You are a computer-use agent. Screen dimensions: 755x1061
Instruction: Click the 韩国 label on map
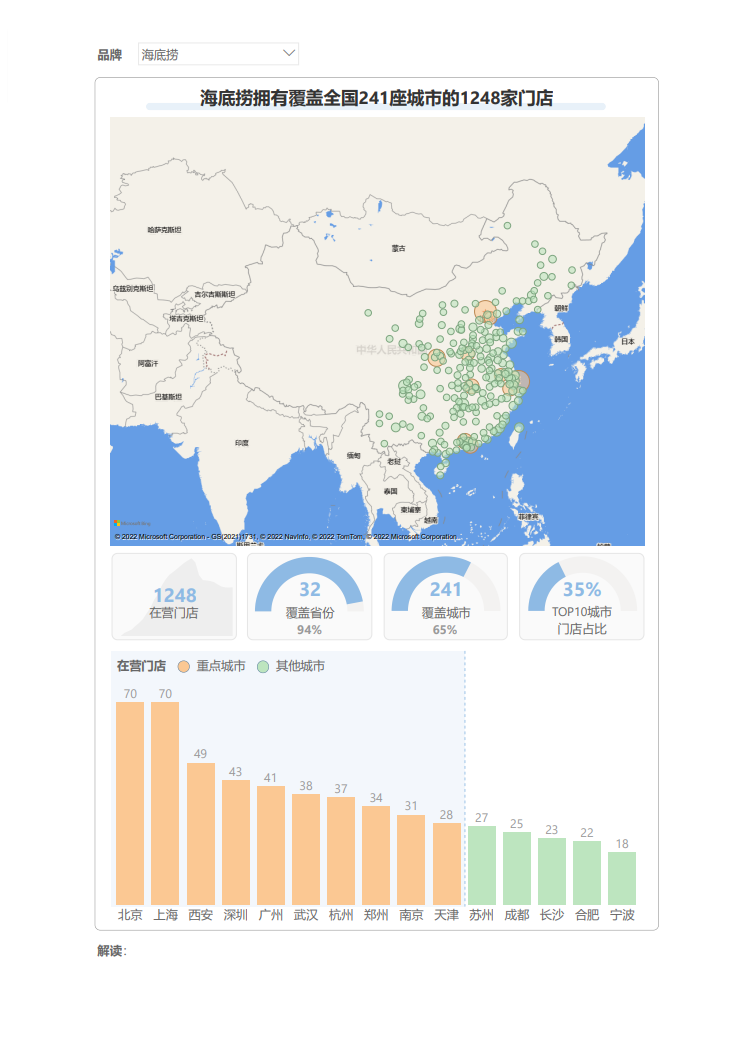click(x=562, y=339)
